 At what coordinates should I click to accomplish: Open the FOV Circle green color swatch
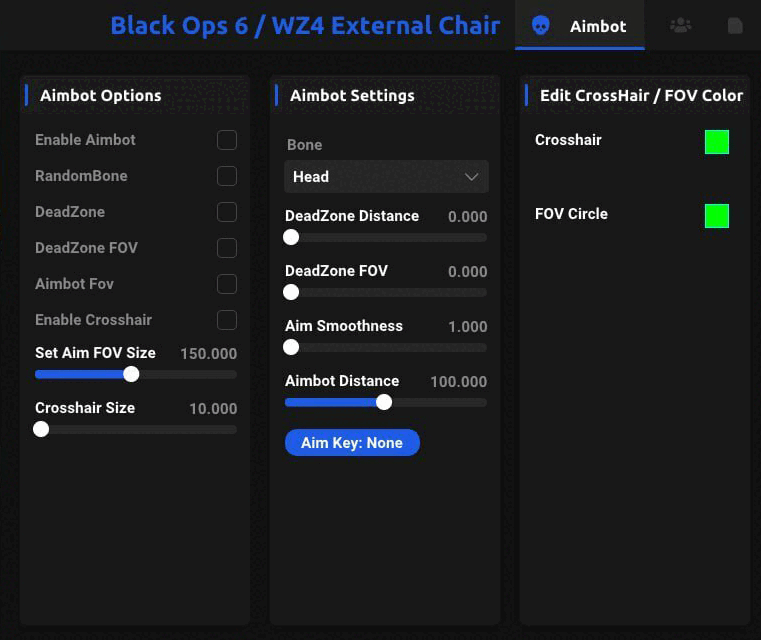tap(717, 216)
